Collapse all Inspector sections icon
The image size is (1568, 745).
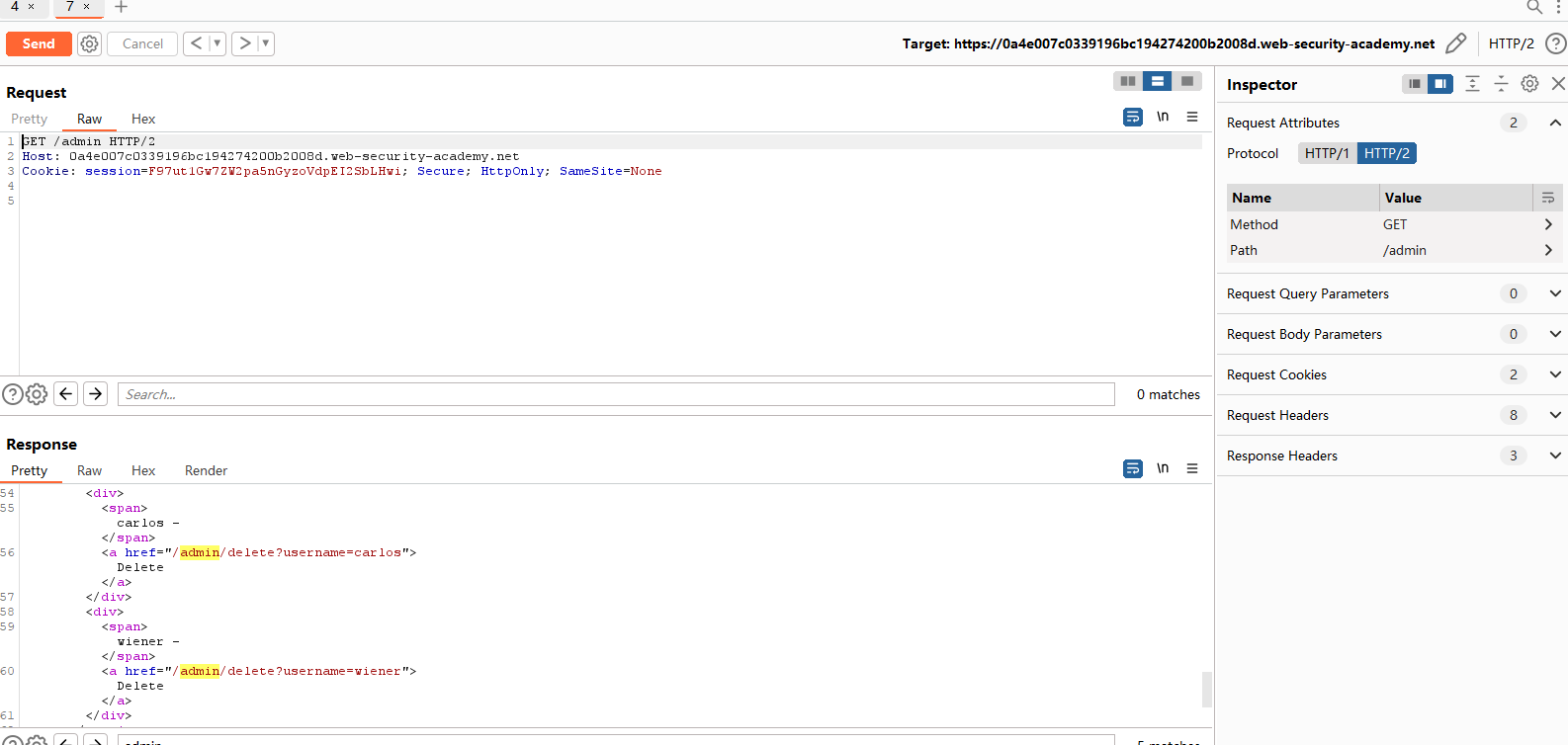[1501, 84]
